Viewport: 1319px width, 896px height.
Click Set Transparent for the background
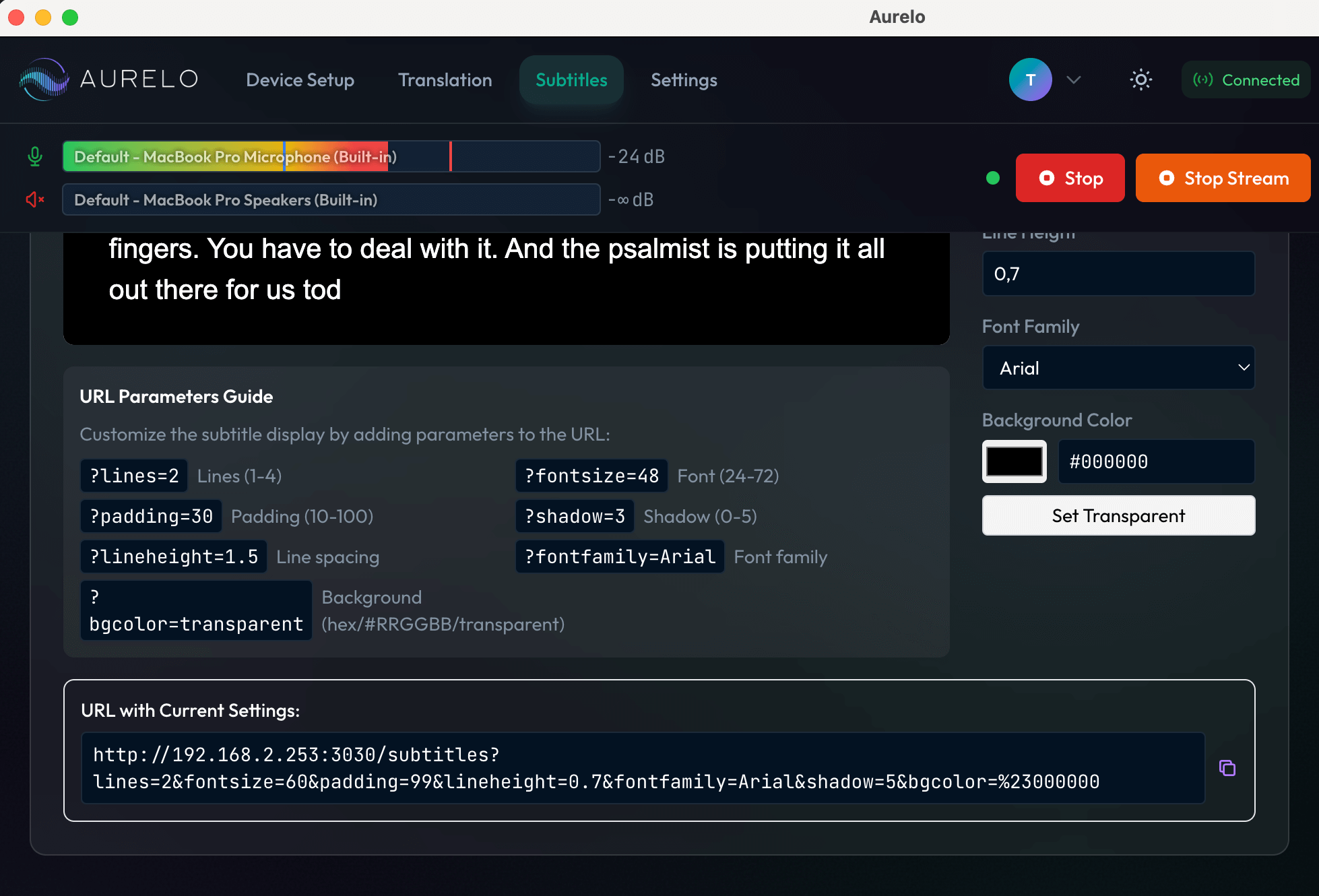1118,515
